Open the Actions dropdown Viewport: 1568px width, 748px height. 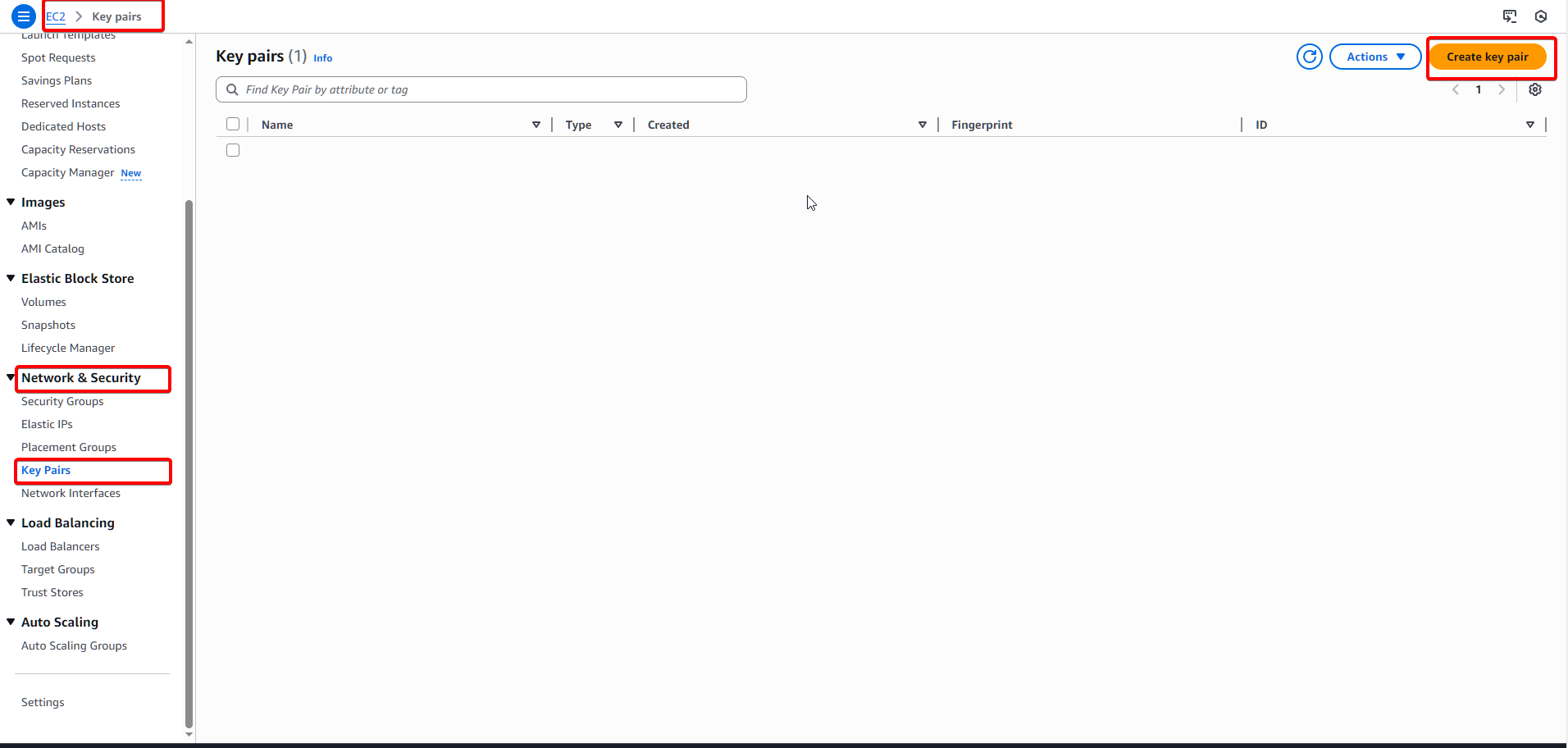tap(1374, 57)
